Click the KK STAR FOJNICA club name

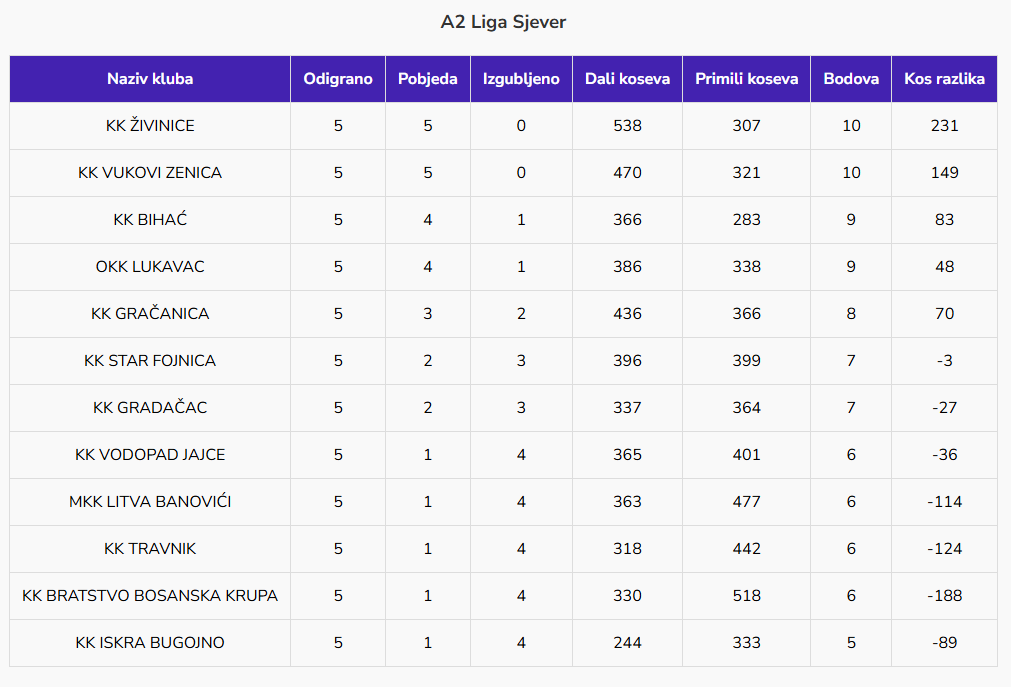tap(150, 361)
